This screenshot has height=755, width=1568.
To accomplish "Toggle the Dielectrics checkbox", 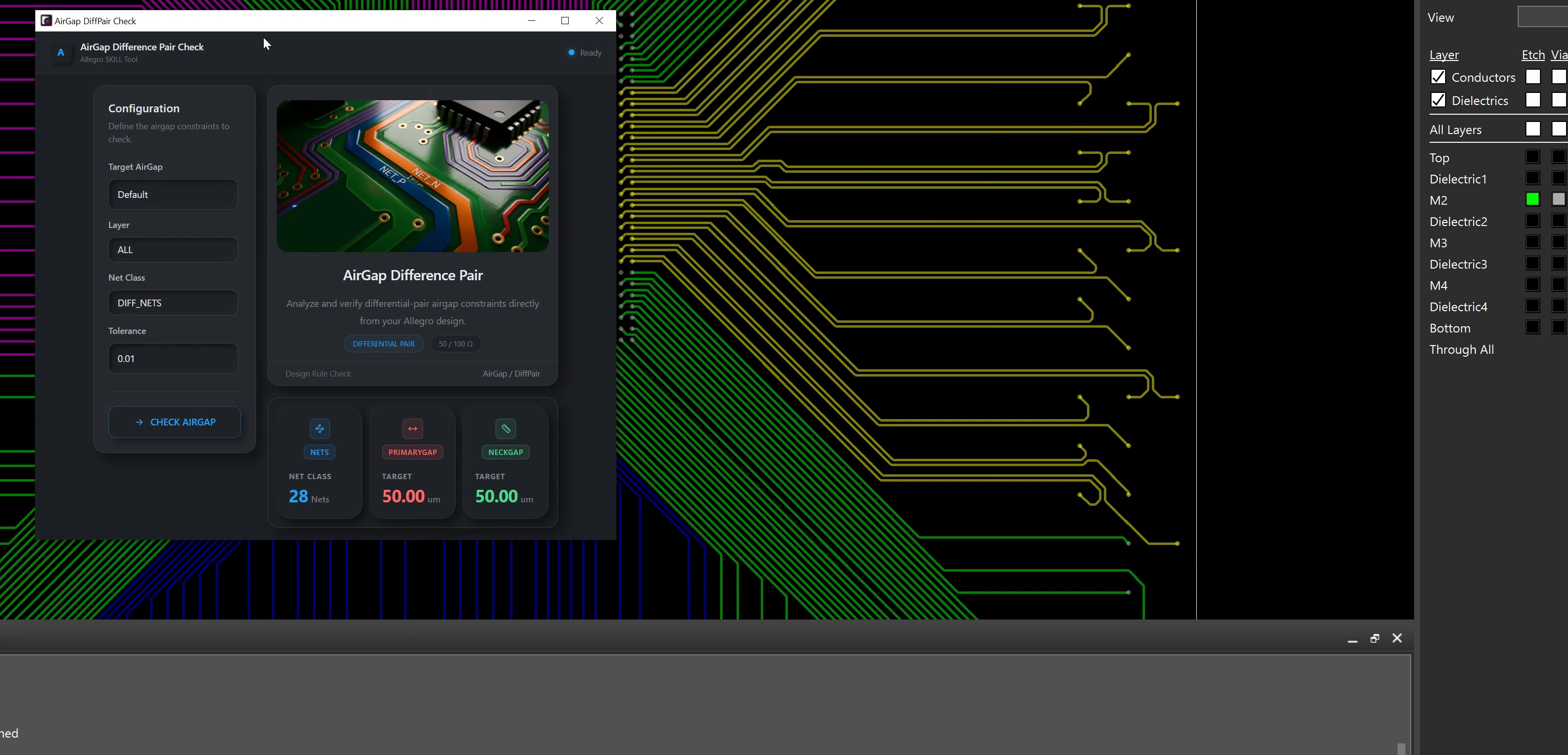I will [x=1438, y=100].
